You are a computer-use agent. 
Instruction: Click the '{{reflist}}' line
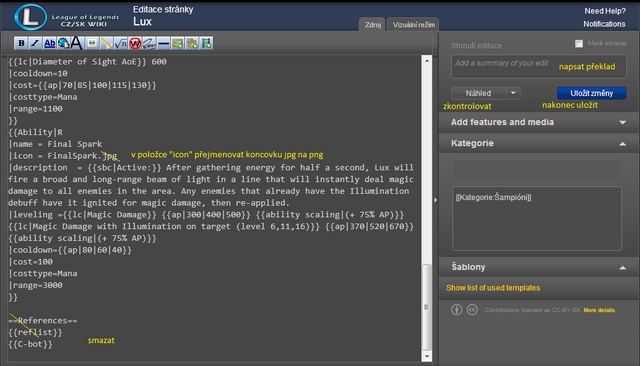pos(35,333)
